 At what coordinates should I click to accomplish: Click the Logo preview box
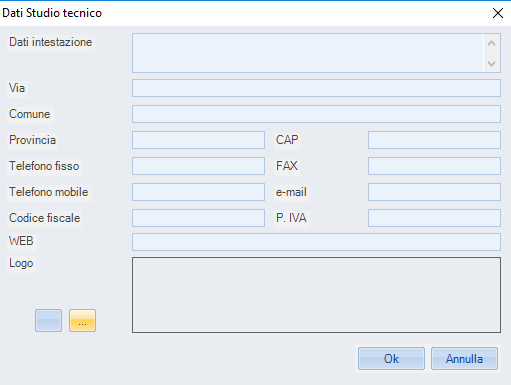[316, 295]
